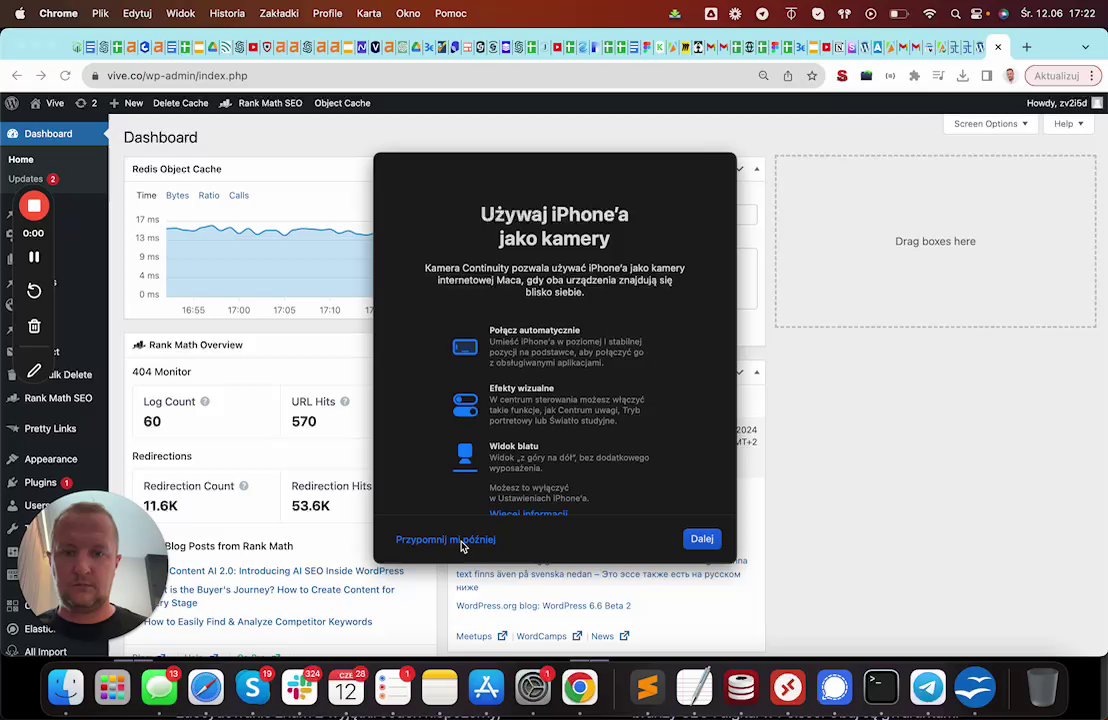The width and height of the screenshot is (1108, 720).
Task: Open Telegram from the Dock
Action: (x=928, y=687)
